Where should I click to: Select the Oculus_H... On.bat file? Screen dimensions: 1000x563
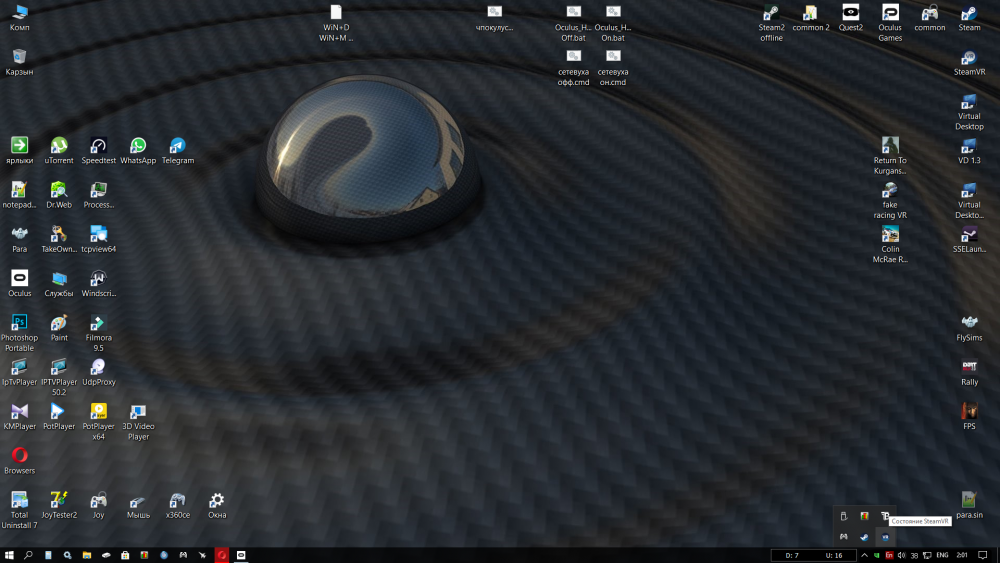click(613, 23)
